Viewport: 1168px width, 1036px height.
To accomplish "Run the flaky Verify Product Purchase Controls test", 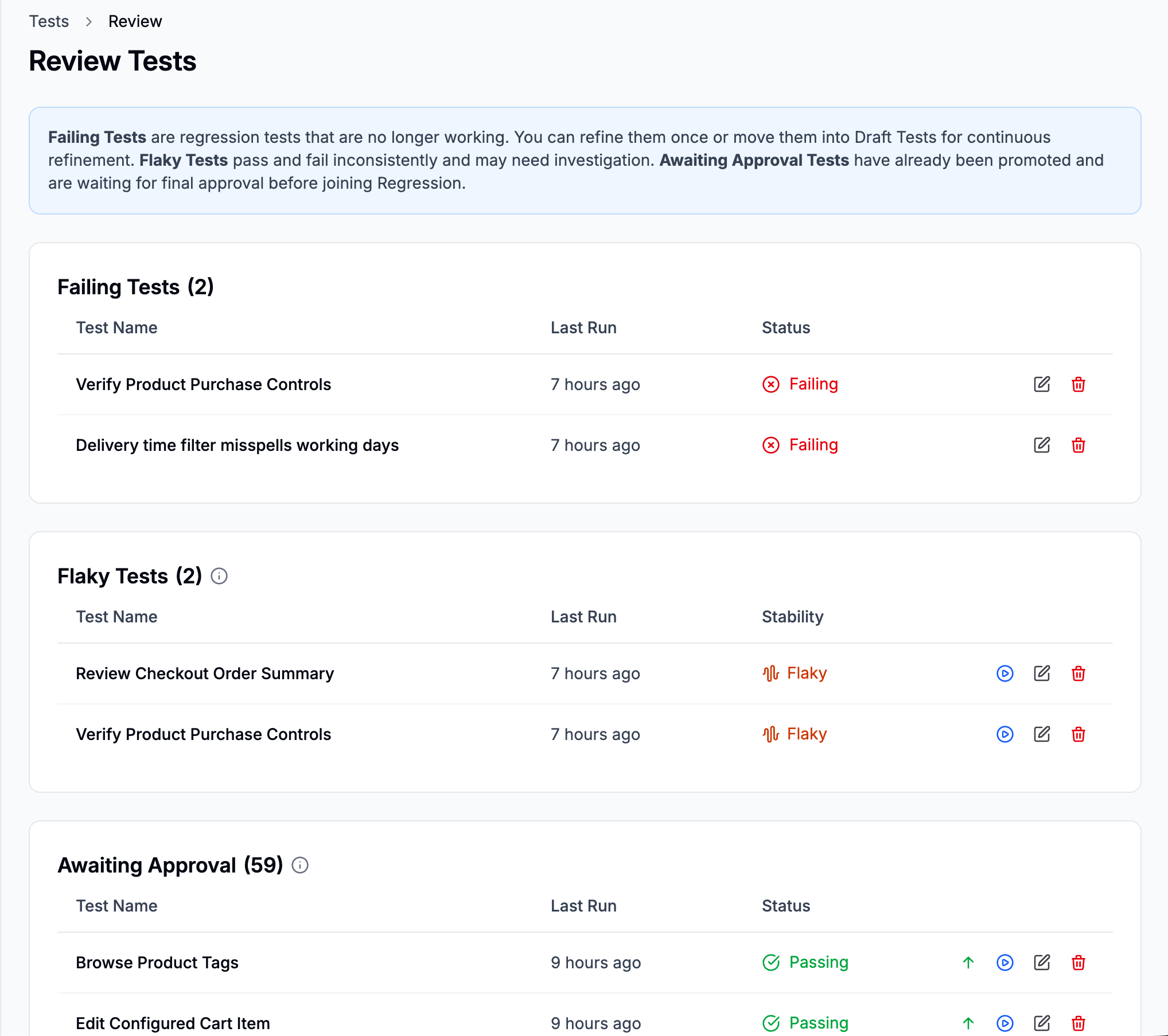I will point(1005,734).
